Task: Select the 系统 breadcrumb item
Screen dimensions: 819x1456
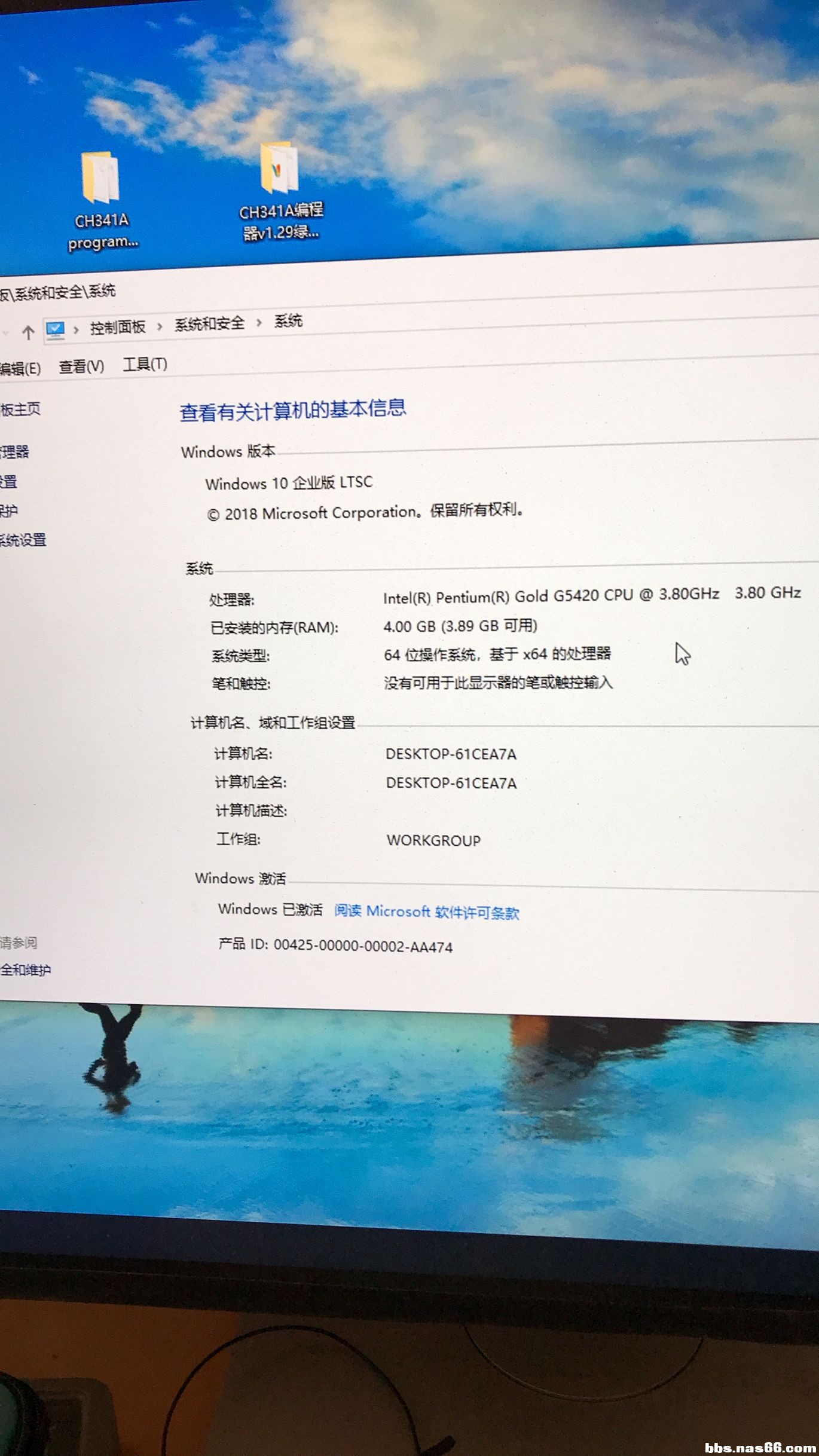Action: click(x=288, y=322)
